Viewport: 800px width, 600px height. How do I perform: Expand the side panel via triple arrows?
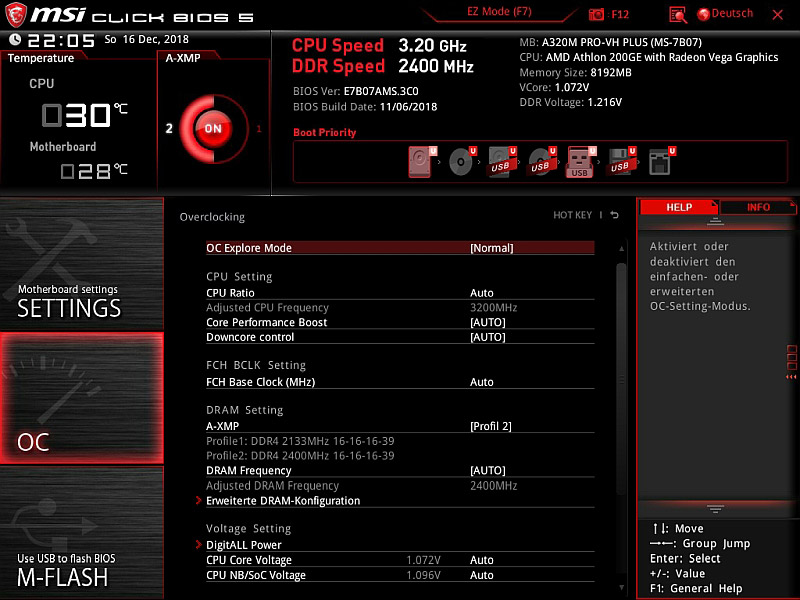[x=791, y=377]
